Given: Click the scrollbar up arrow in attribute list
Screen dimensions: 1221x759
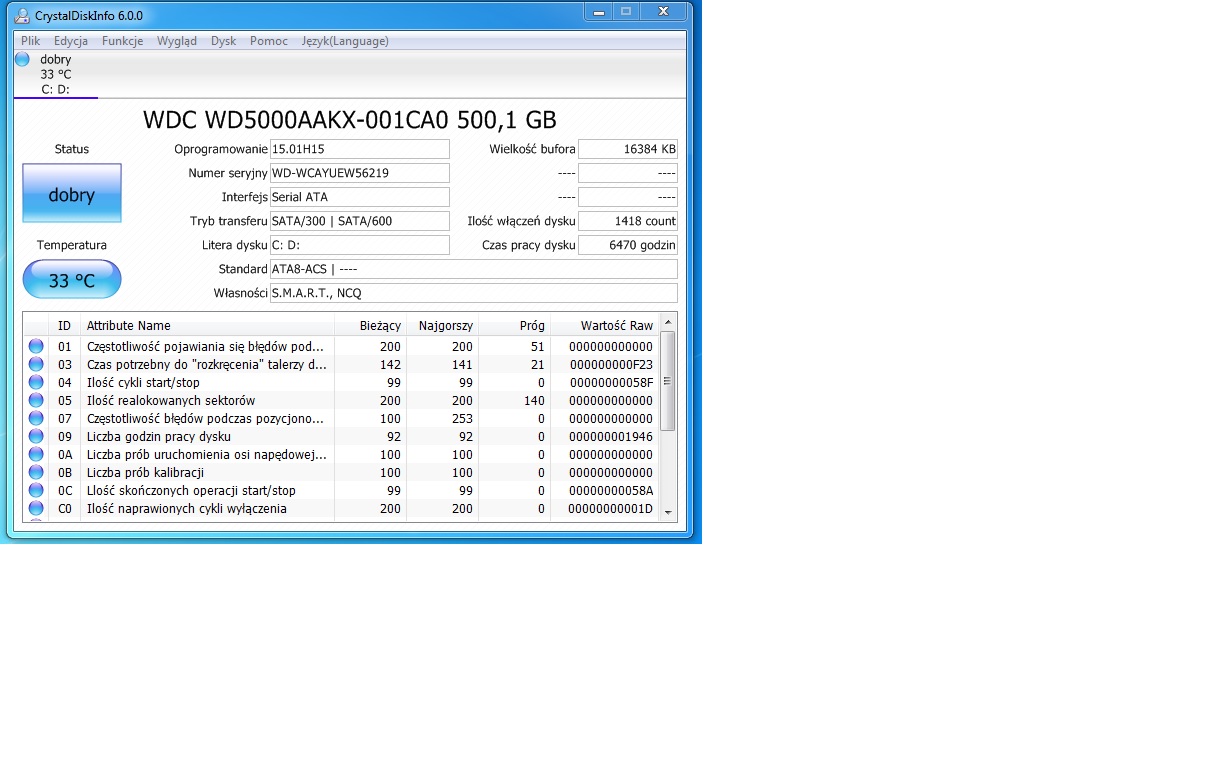Looking at the screenshot, I should click(x=668, y=323).
